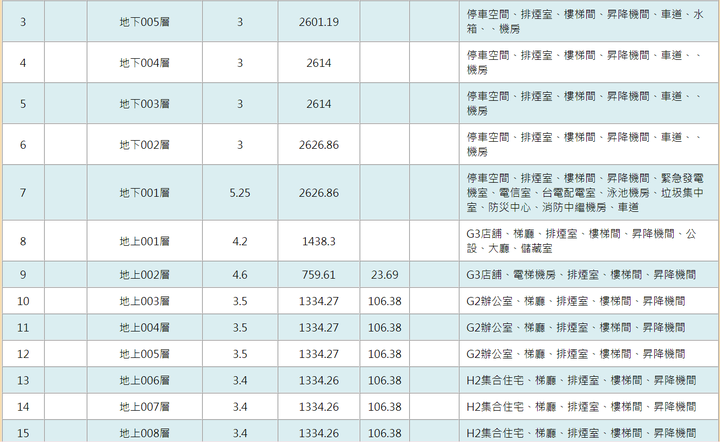Click the usage text starting 停車空間 in row 4
The width and height of the screenshot is (720, 442).
[584, 62]
